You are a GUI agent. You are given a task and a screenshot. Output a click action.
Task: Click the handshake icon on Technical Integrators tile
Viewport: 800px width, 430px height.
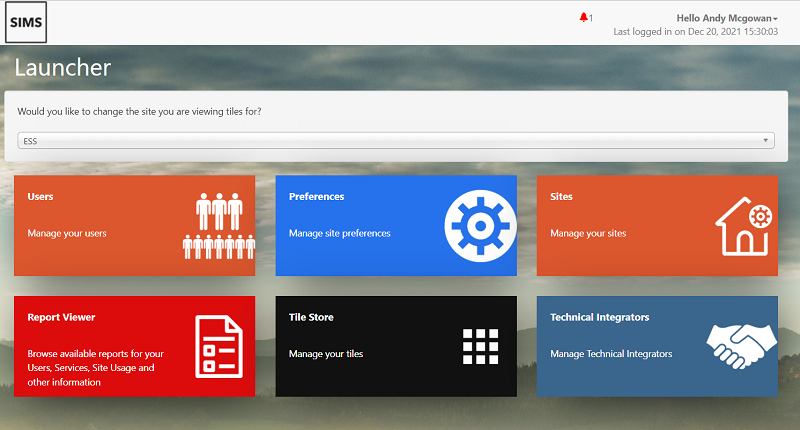pos(741,346)
